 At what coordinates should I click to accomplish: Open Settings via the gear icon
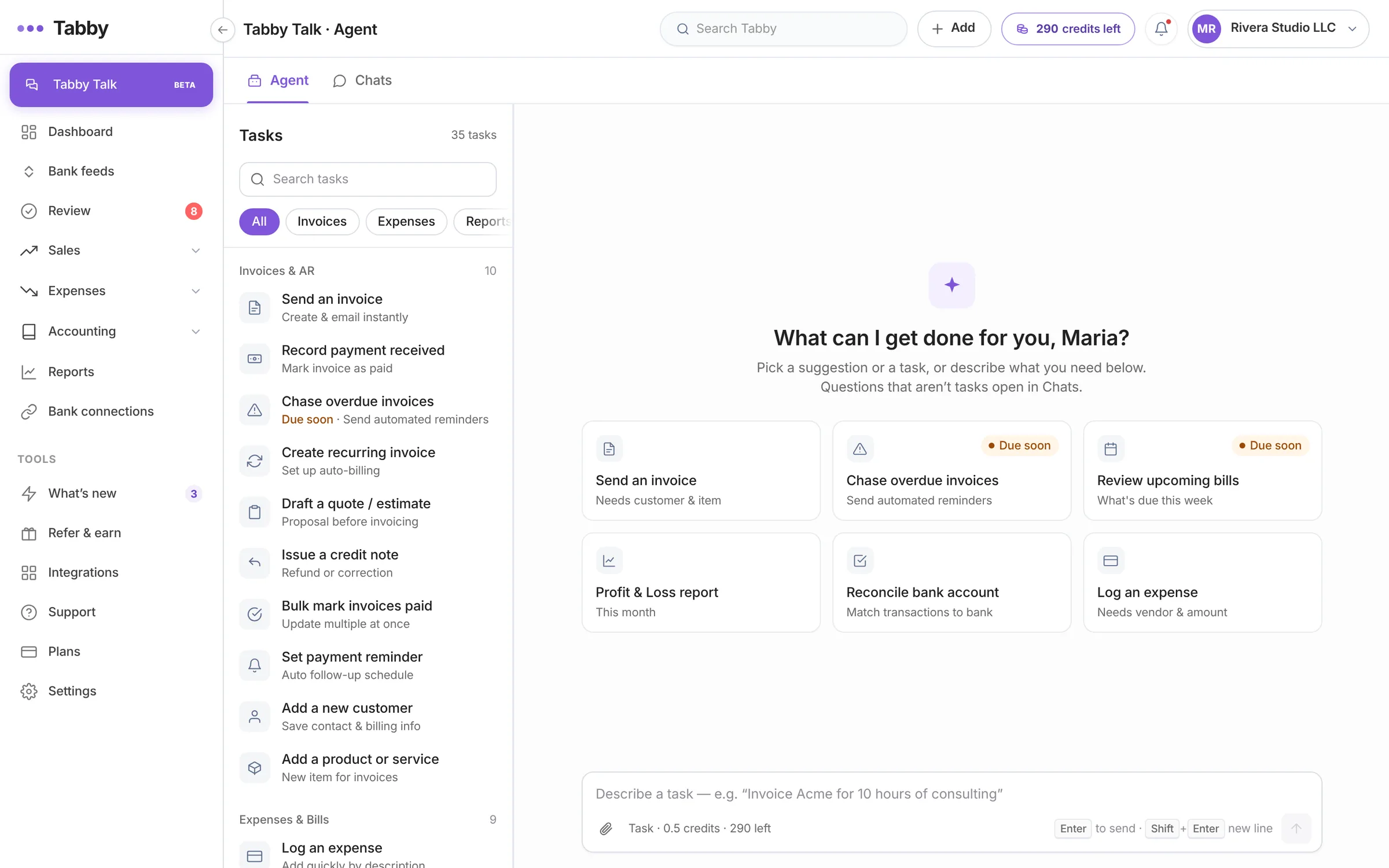click(x=29, y=691)
